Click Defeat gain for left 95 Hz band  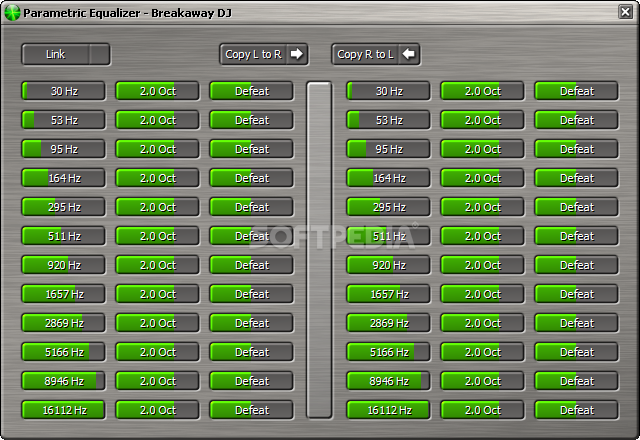[x=251, y=149]
